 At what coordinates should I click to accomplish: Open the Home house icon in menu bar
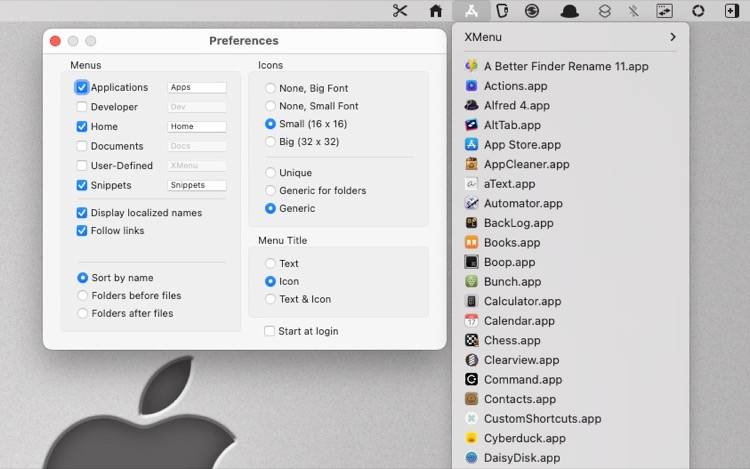(x=435, y=11)
